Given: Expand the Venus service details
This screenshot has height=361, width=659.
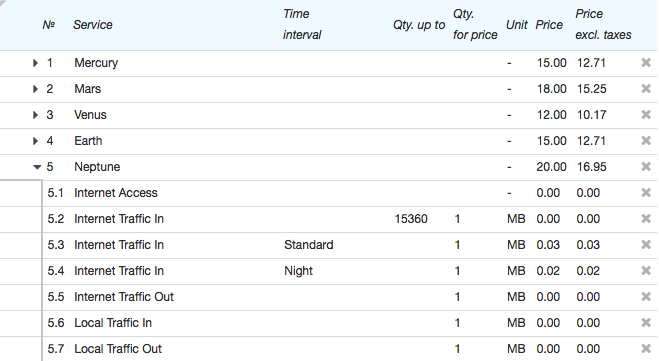Looking at the screenshot, I should 35,115.
